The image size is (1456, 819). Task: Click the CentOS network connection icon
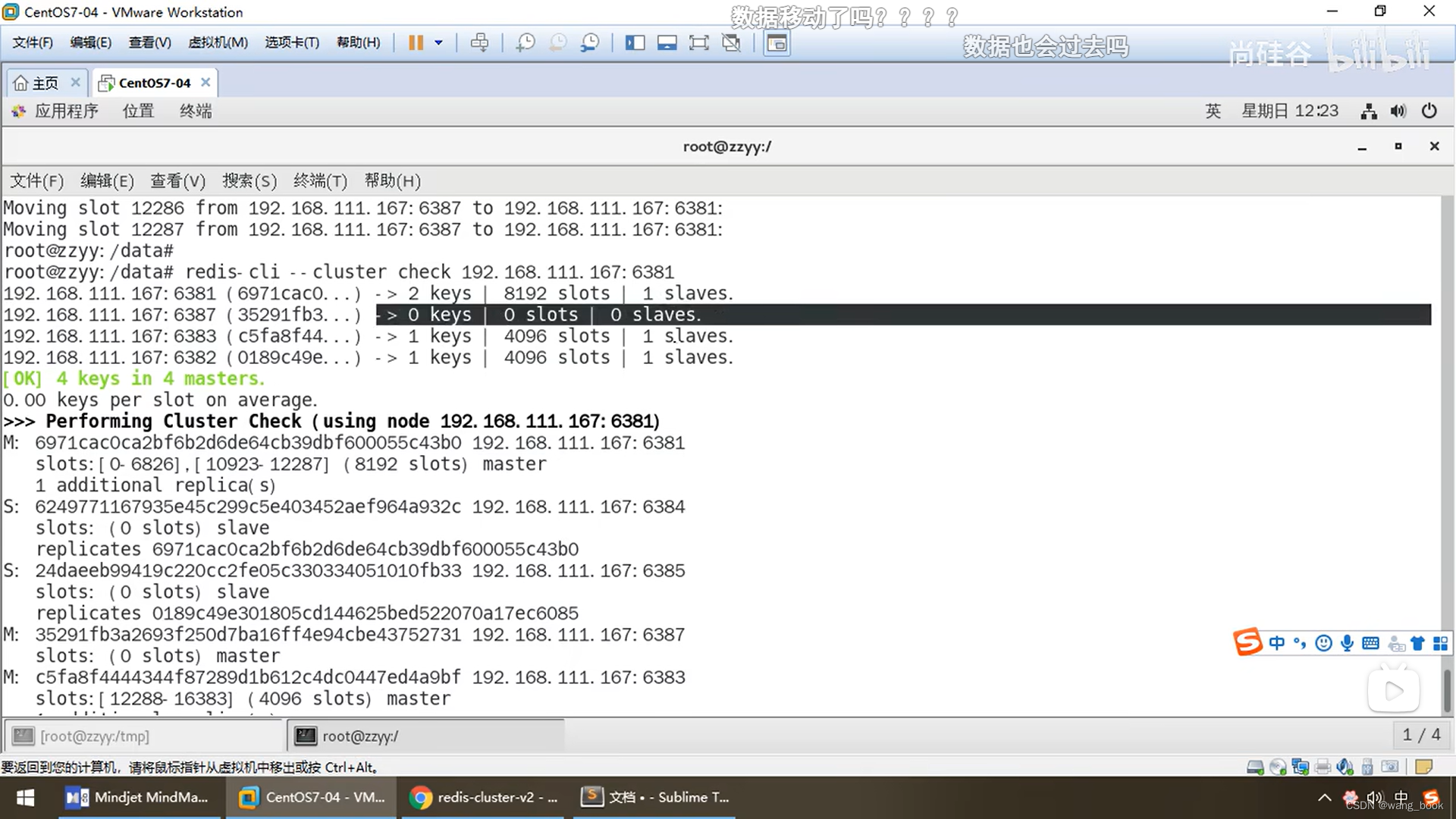pyautogui.click(x=1369, y=111)
